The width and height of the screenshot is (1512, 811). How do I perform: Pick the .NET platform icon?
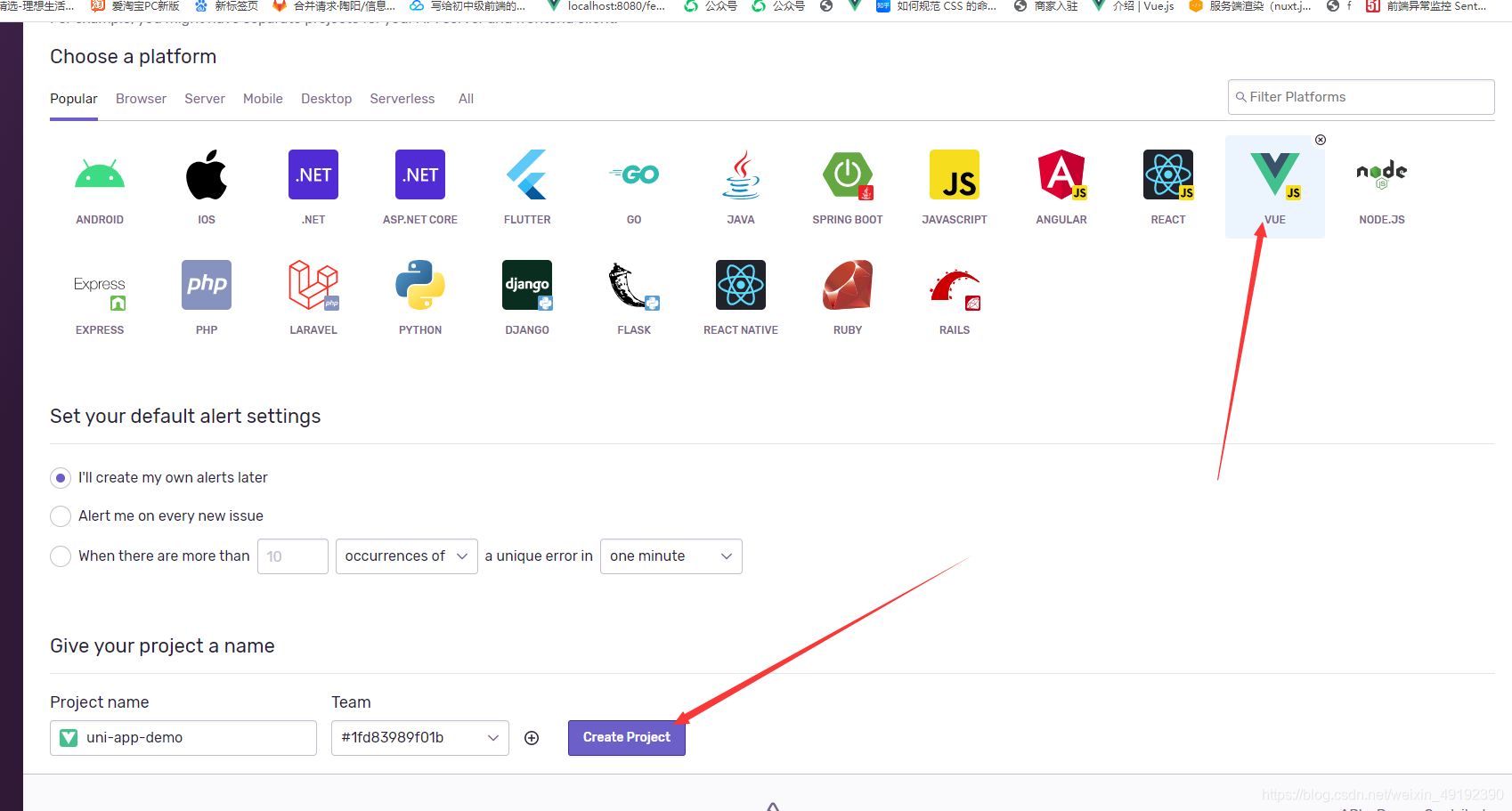click(313, 174)
